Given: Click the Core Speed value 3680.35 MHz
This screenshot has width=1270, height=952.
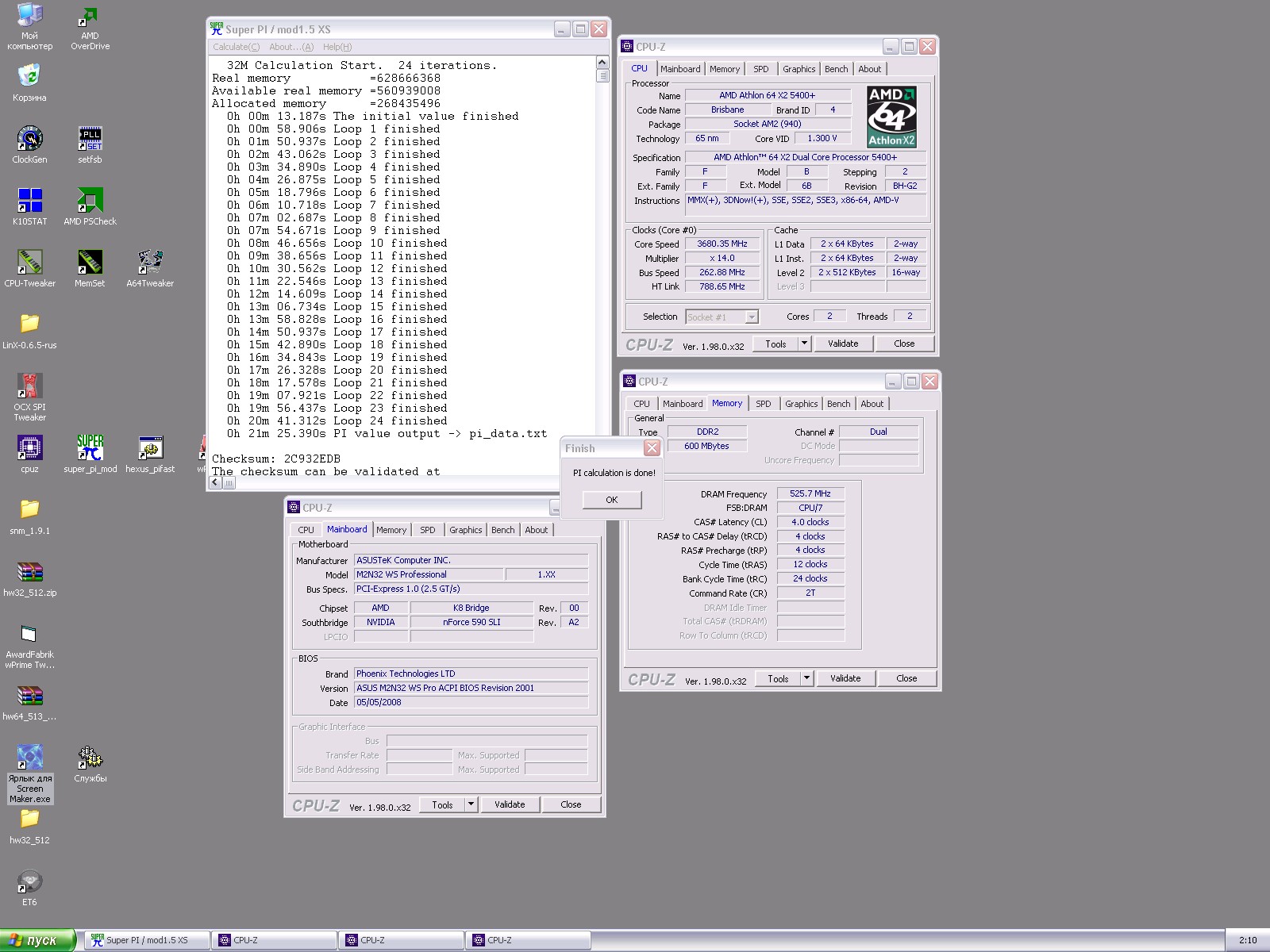Looking at the screenshot, I should tap(722, 244).
